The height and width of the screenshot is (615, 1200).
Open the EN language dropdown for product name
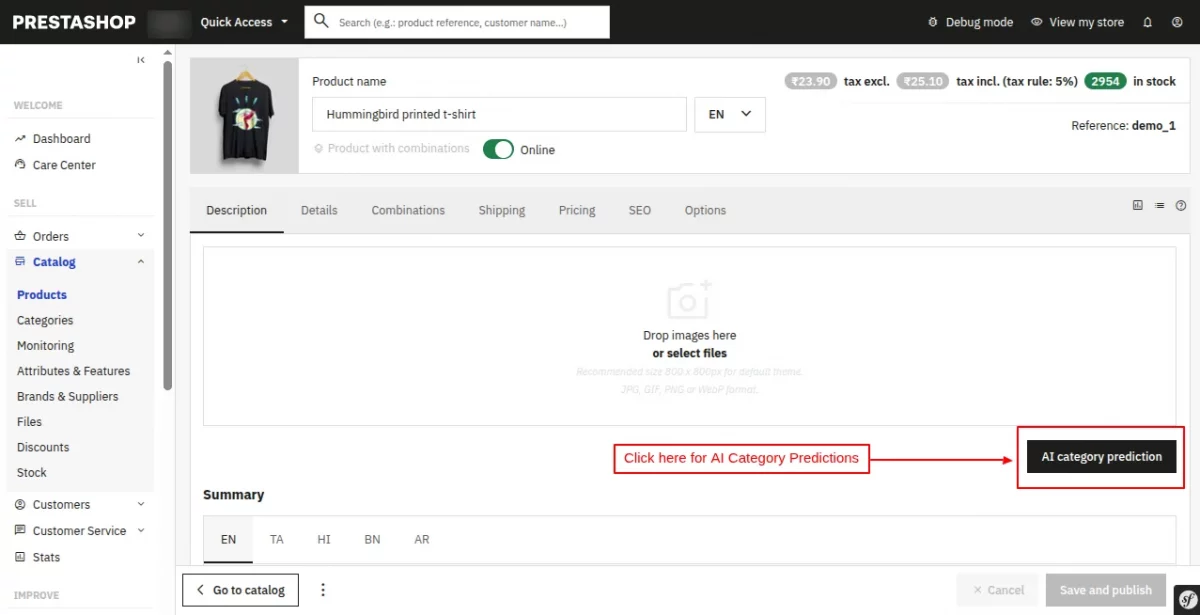pos(729,114)
